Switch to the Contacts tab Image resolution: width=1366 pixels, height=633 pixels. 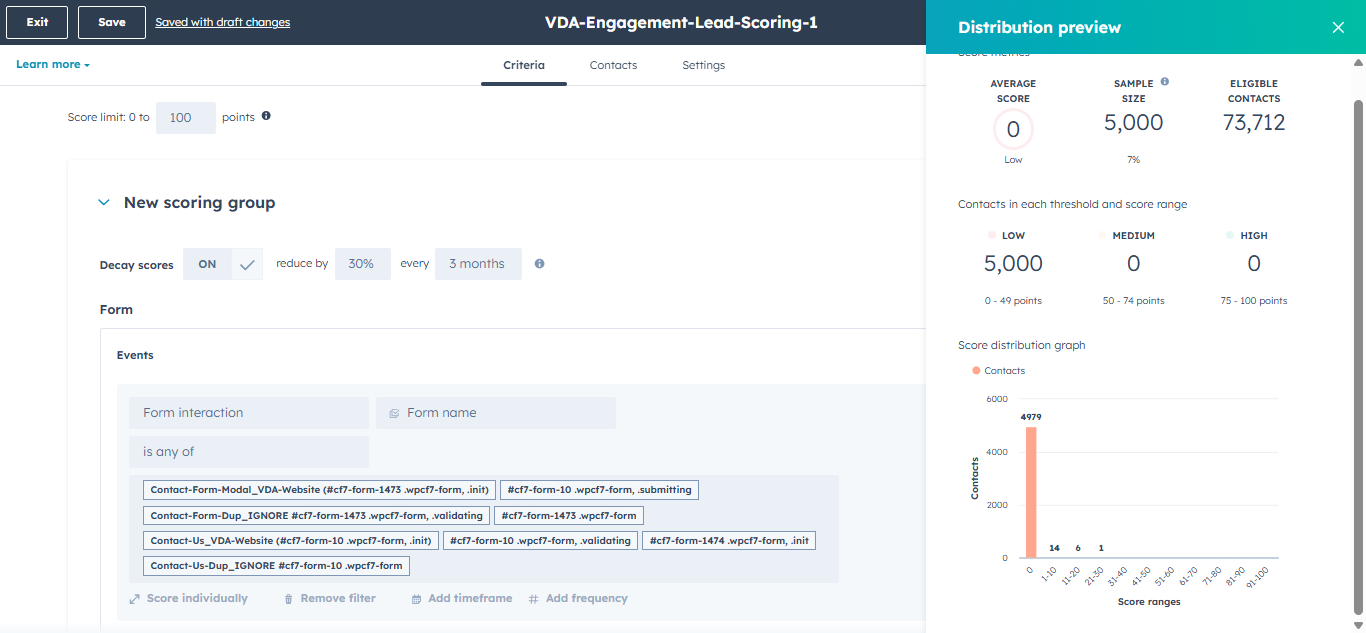point(613,65)
